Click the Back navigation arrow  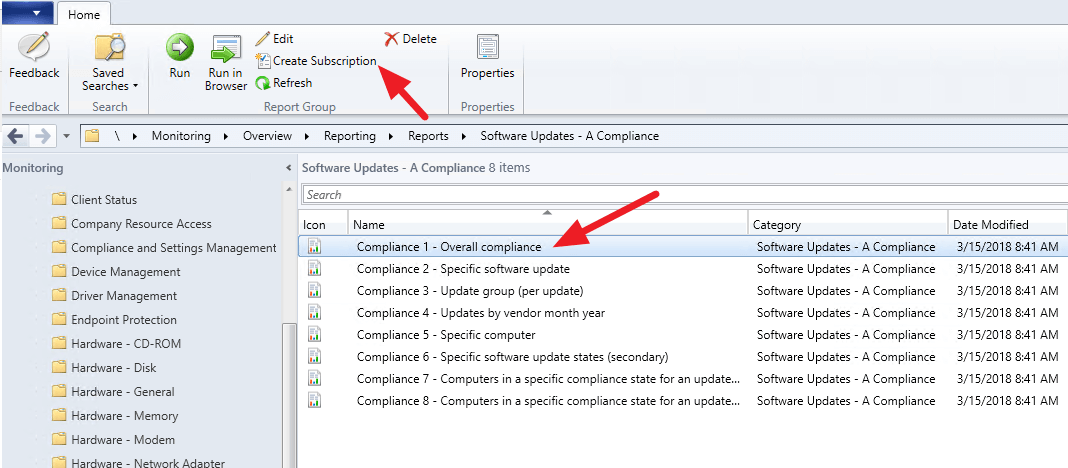15,136
